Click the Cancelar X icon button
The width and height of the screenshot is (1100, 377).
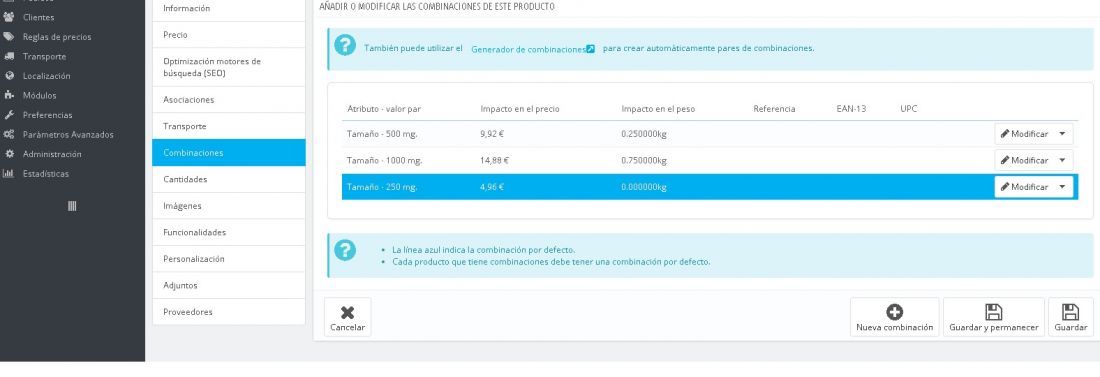[x=347, y=317]
